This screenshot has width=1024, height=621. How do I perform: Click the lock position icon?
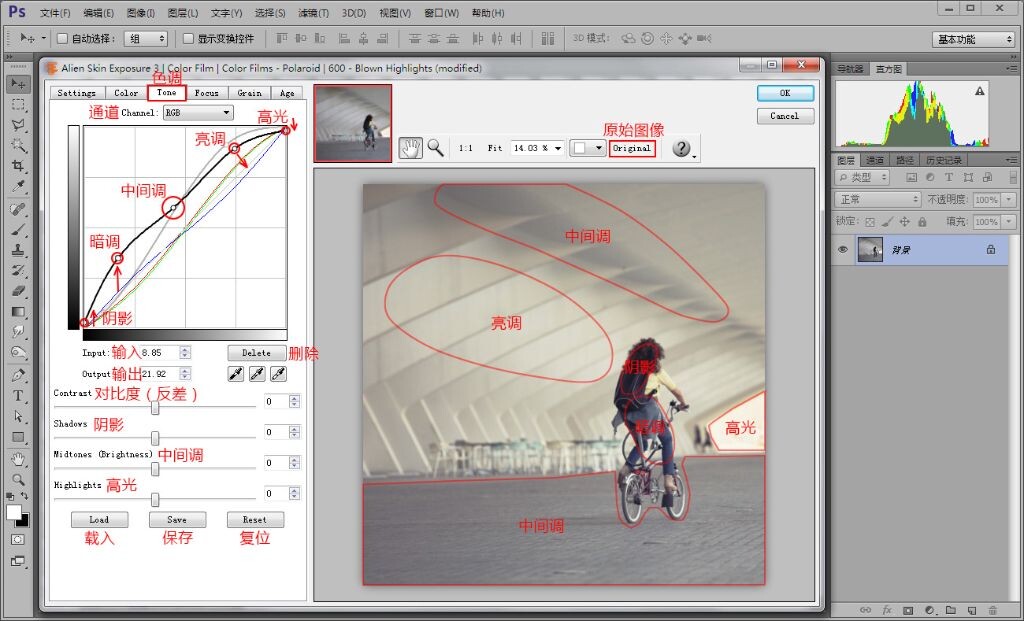click(904, 222)
